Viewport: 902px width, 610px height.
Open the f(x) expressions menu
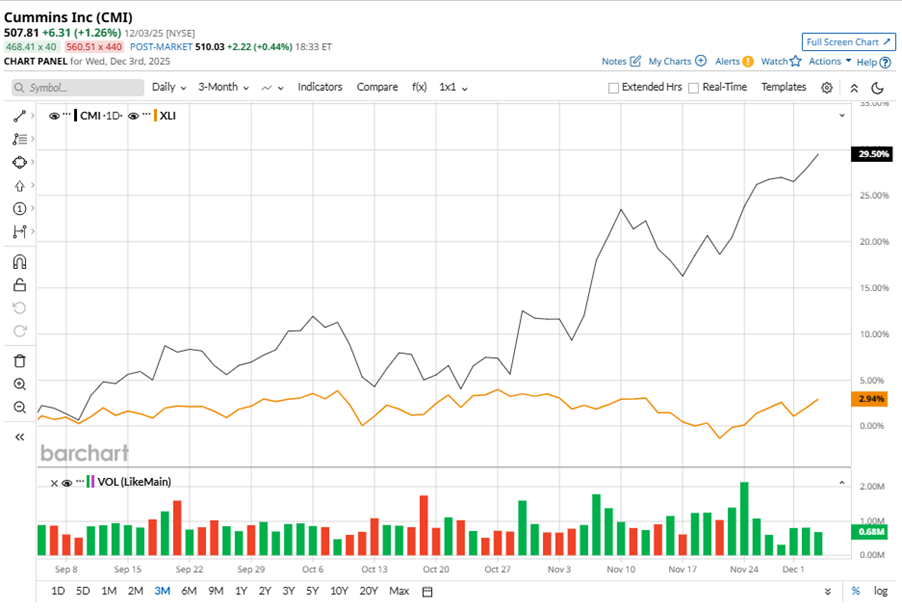[419, 87]
